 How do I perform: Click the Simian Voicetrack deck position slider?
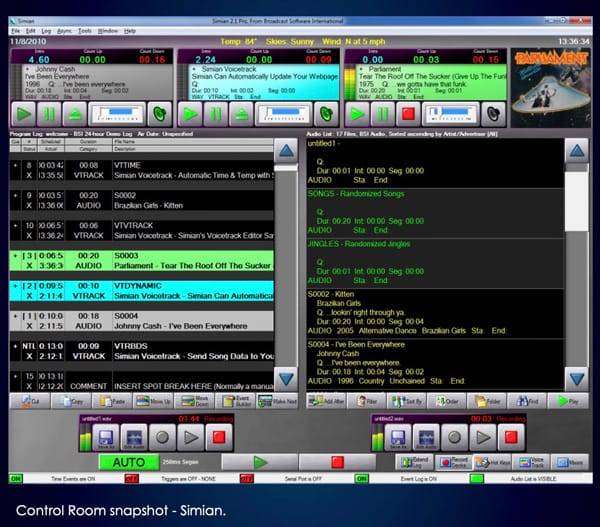click(x=284, y=114)
